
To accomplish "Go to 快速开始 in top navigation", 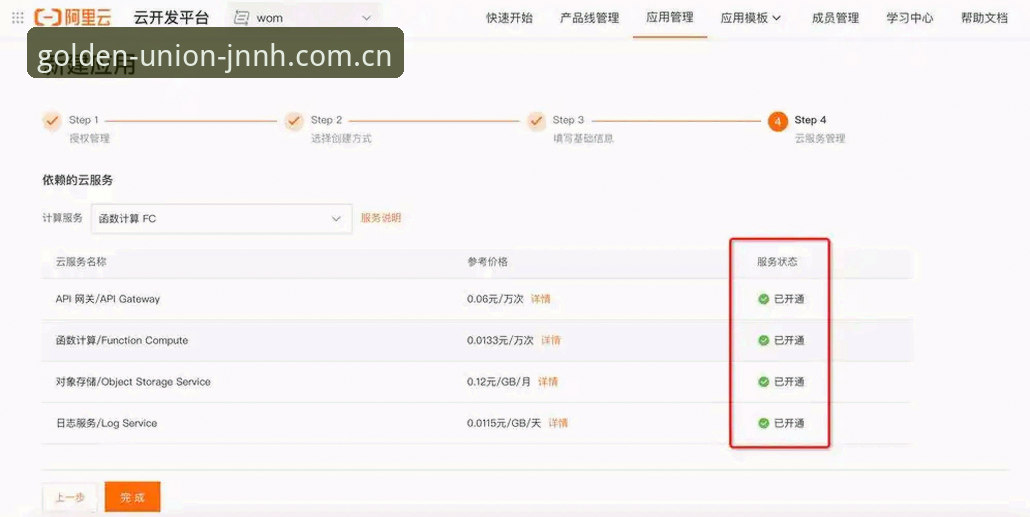I will tap(509, 18).
